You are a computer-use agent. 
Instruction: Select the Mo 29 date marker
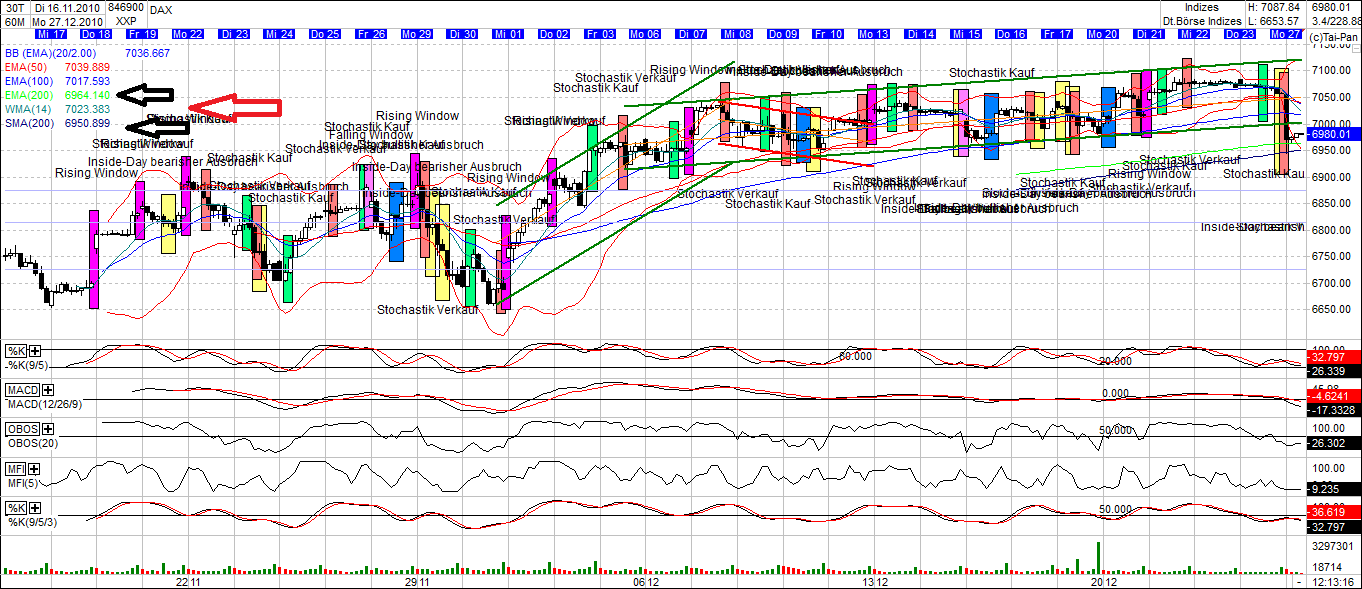click(x=417, y=34)
